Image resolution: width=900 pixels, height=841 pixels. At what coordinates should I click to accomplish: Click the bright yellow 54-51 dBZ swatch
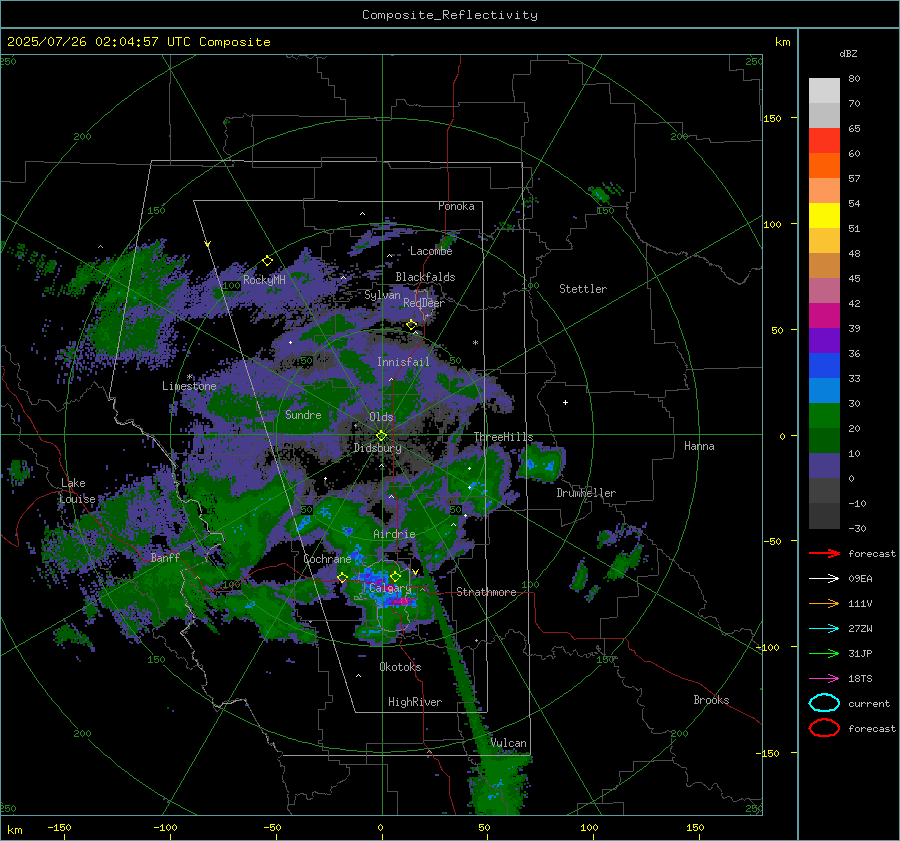[824, 216]
